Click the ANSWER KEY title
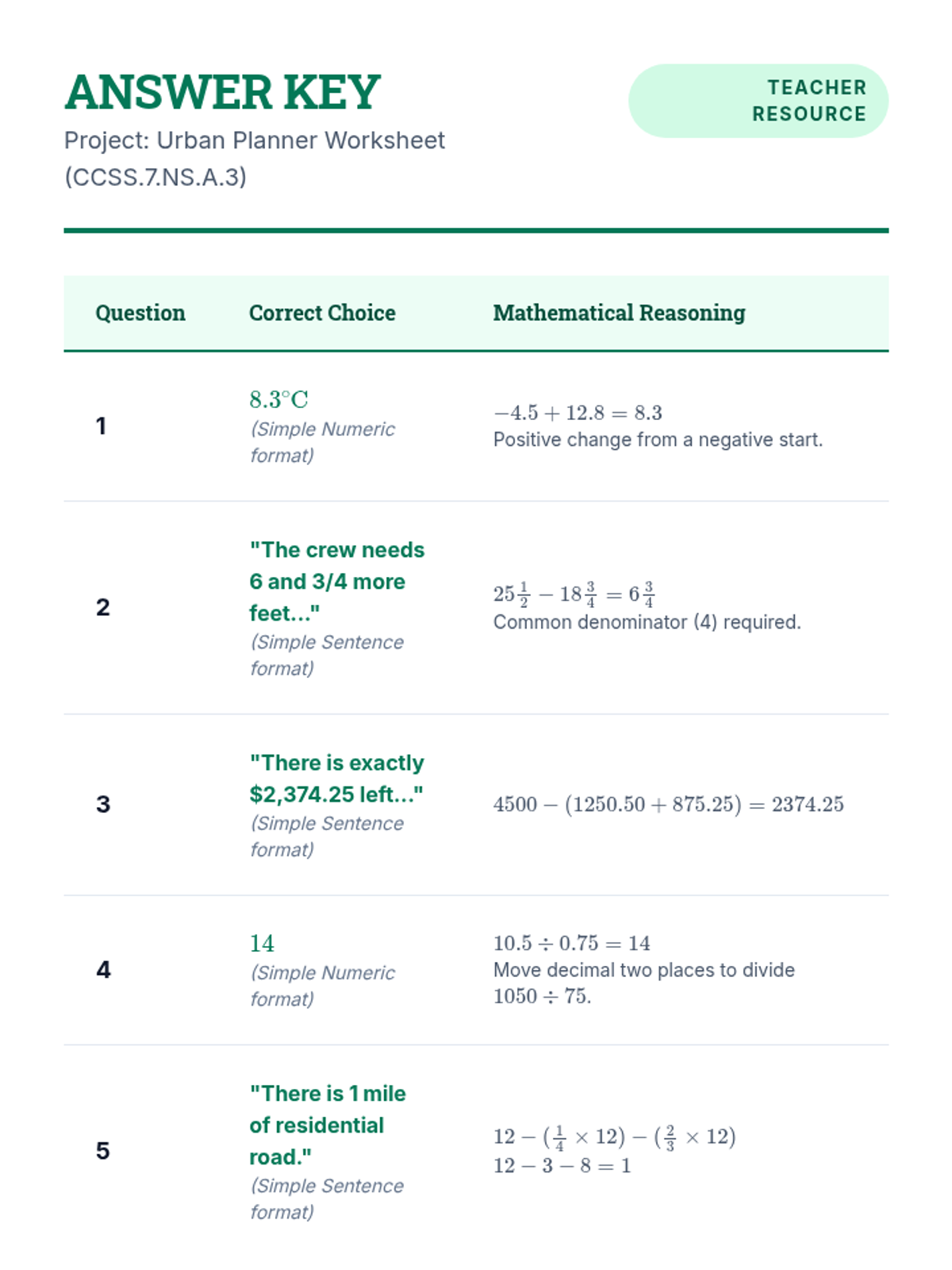The width and height of the screenshot is (952, 1270). (222, 92)
